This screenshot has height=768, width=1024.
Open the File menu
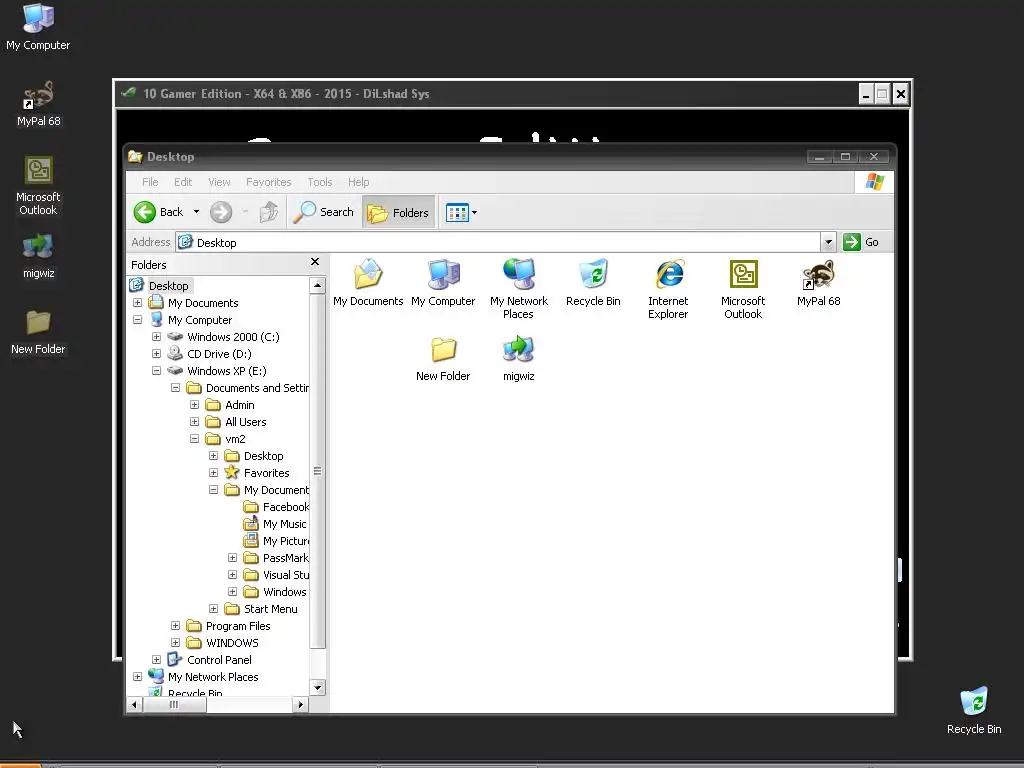click(150, 182)
